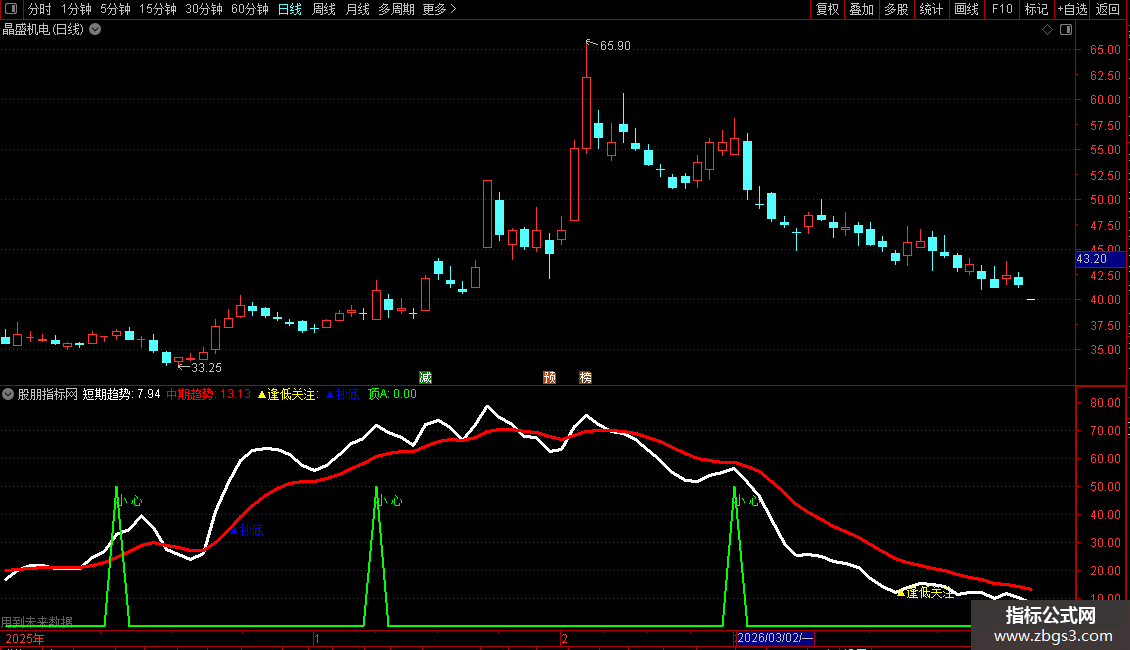Click the 减 event marker on chart
The height and width of the screenshot is (650, 1130).
[425, 377]
